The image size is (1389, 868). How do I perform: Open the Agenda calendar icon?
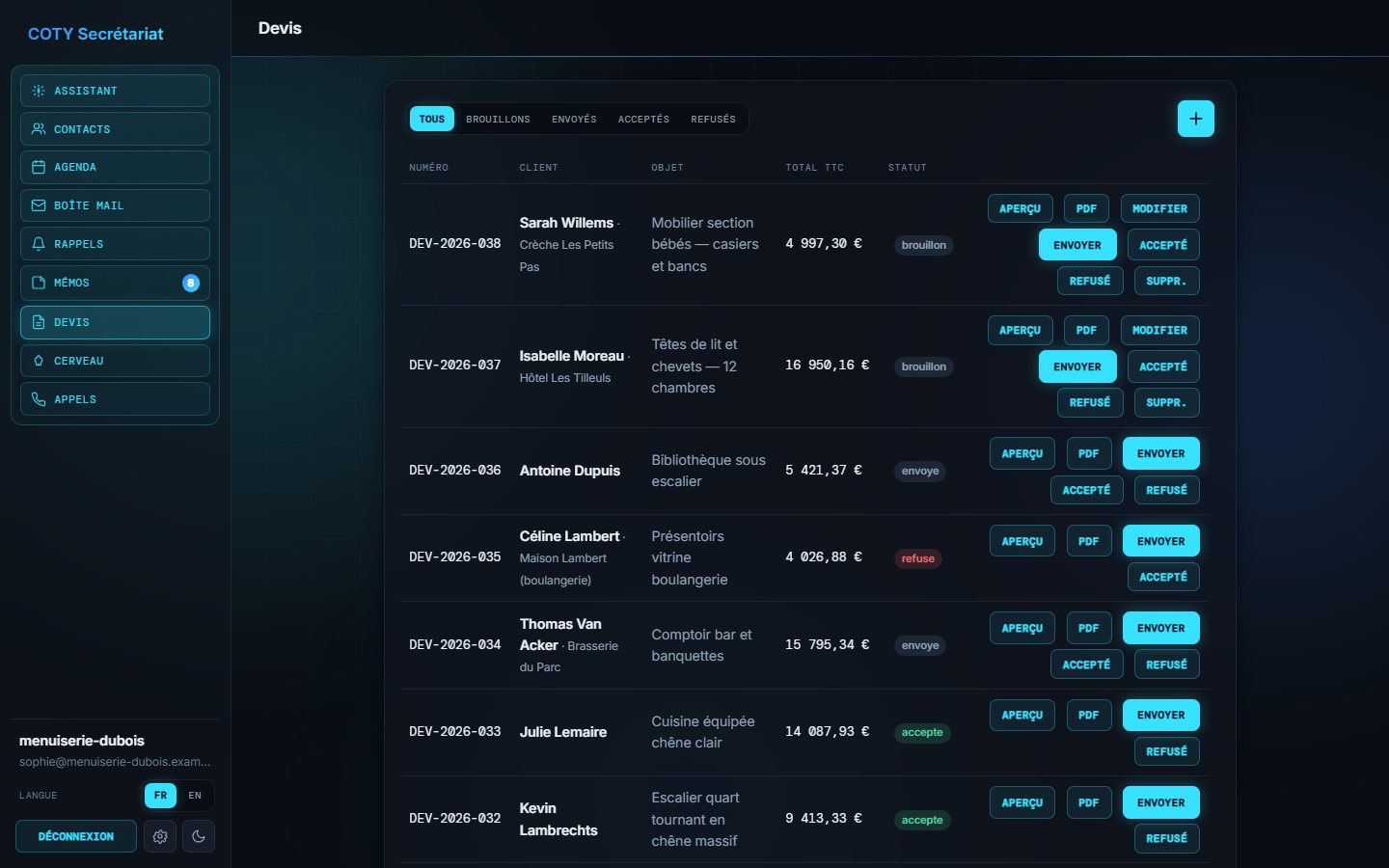39,167
